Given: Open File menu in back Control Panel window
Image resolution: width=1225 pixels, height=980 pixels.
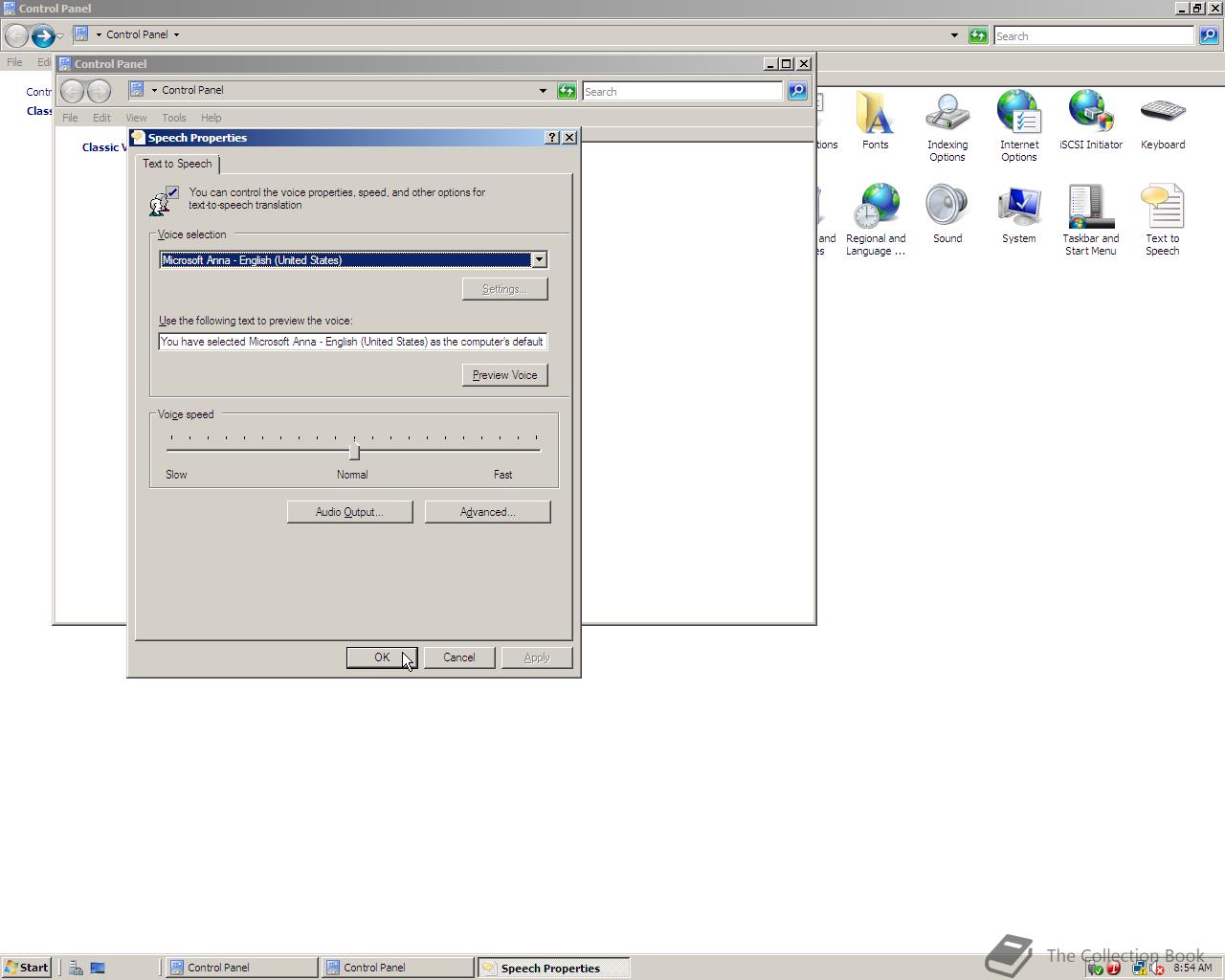Looking at the screenshot, I should click(14, 62).
